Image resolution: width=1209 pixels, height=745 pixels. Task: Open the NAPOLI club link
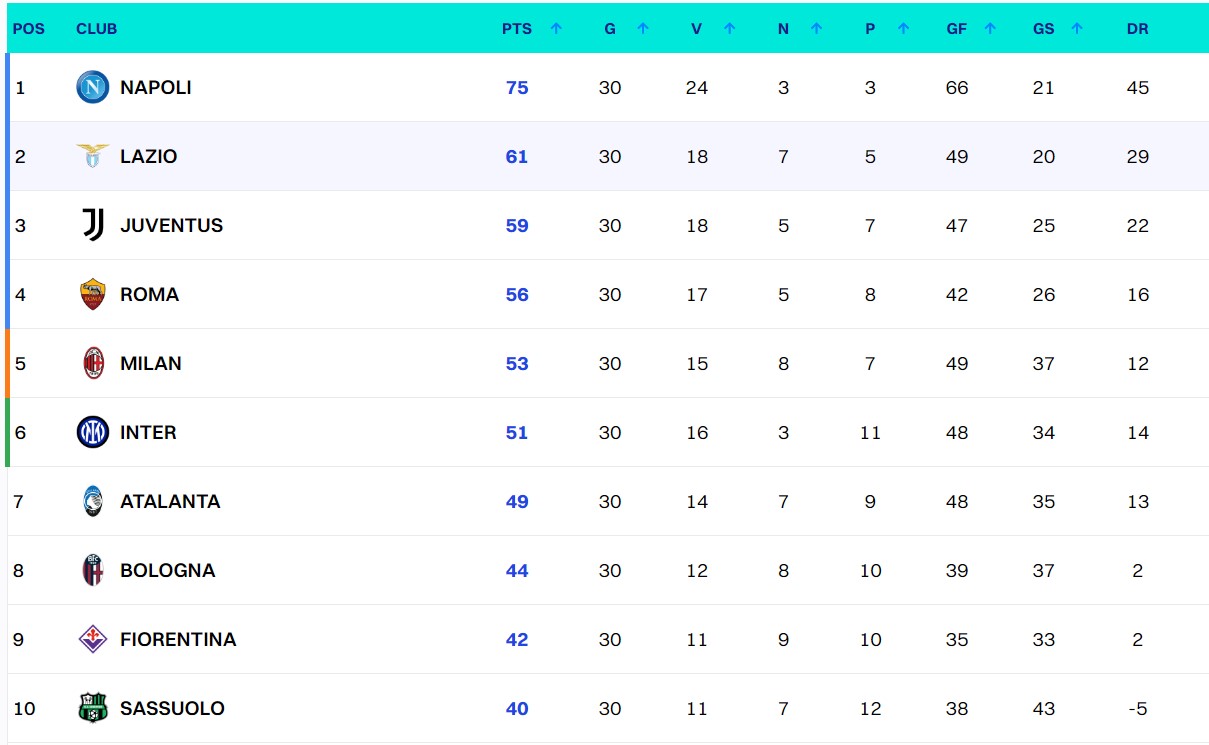(156, 87)
